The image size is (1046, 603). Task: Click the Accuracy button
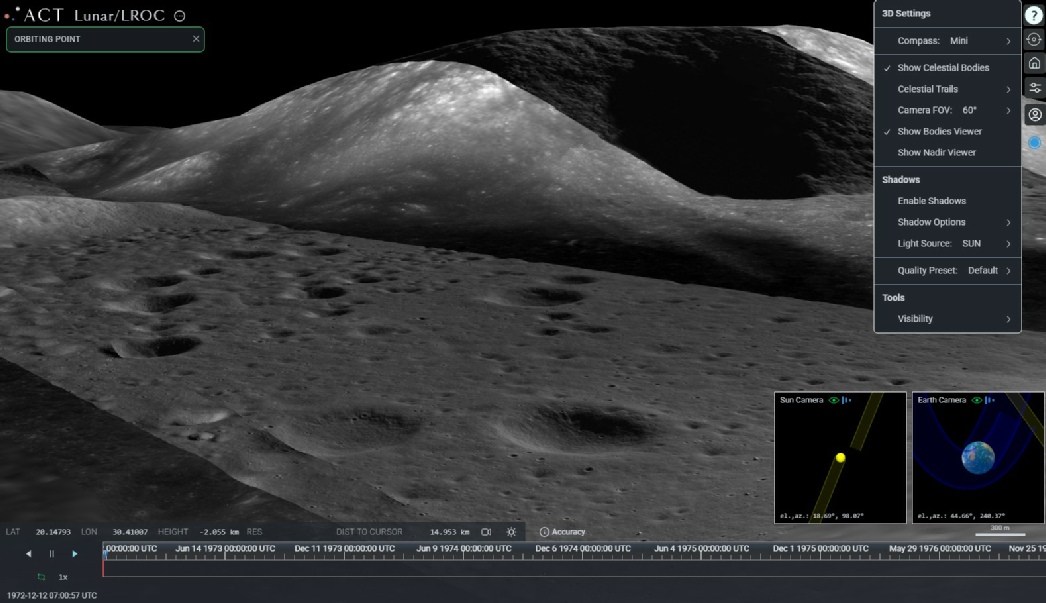coord(562,532)
